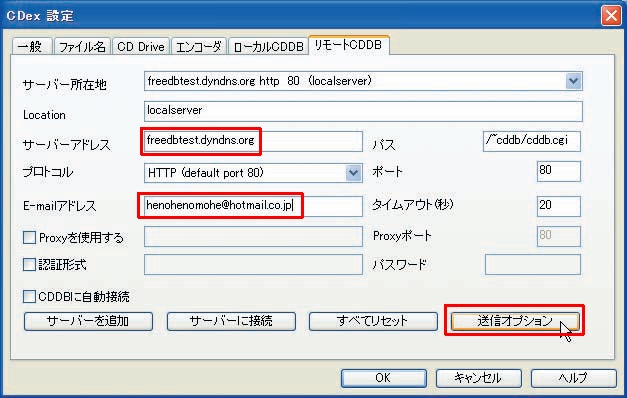Toggle the CDDBに自動接続 checkbox
The image size is (627, 398).
click(x=29, y=296)
